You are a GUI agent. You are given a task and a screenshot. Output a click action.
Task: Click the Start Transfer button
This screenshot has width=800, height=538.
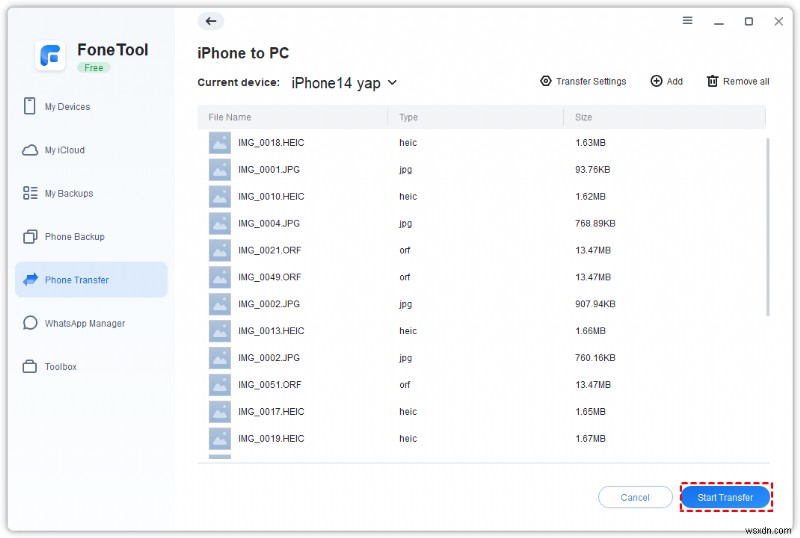[725, 497]
